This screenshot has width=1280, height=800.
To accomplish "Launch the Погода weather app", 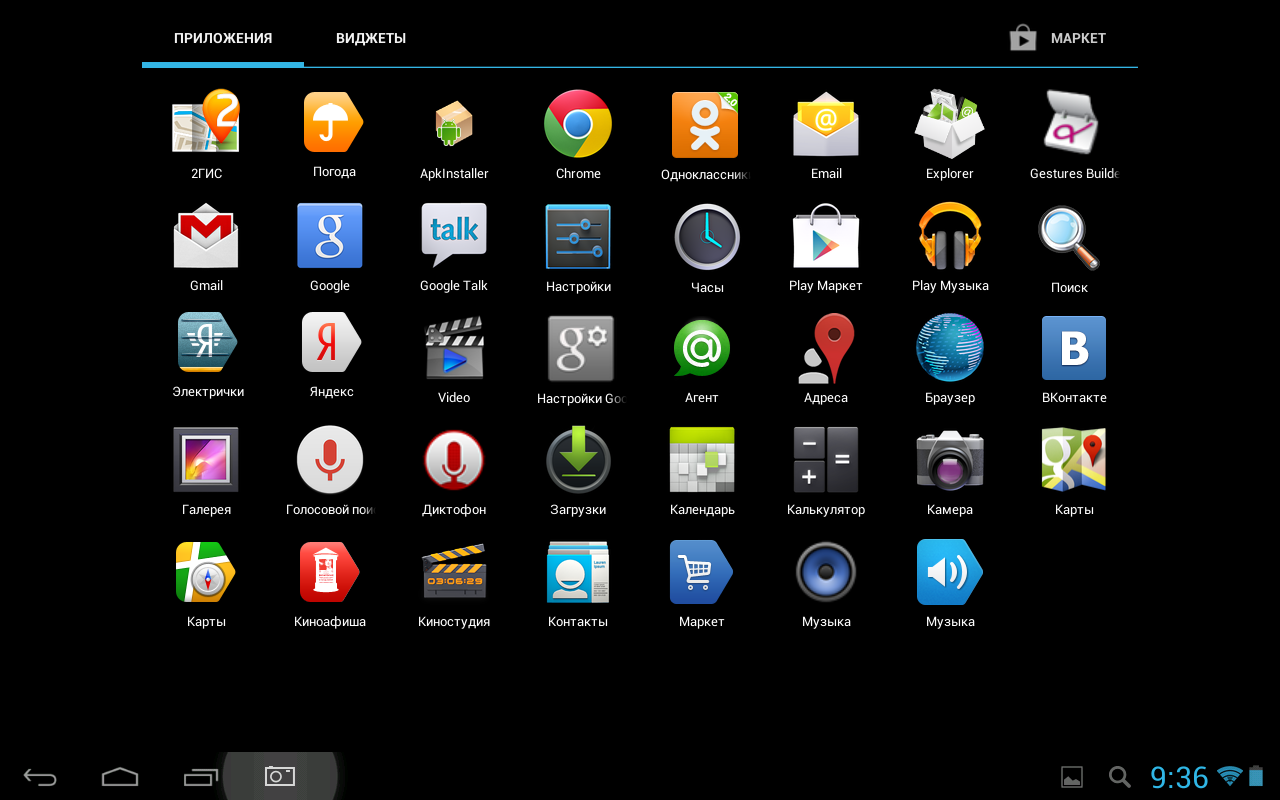I will (334, 122).
